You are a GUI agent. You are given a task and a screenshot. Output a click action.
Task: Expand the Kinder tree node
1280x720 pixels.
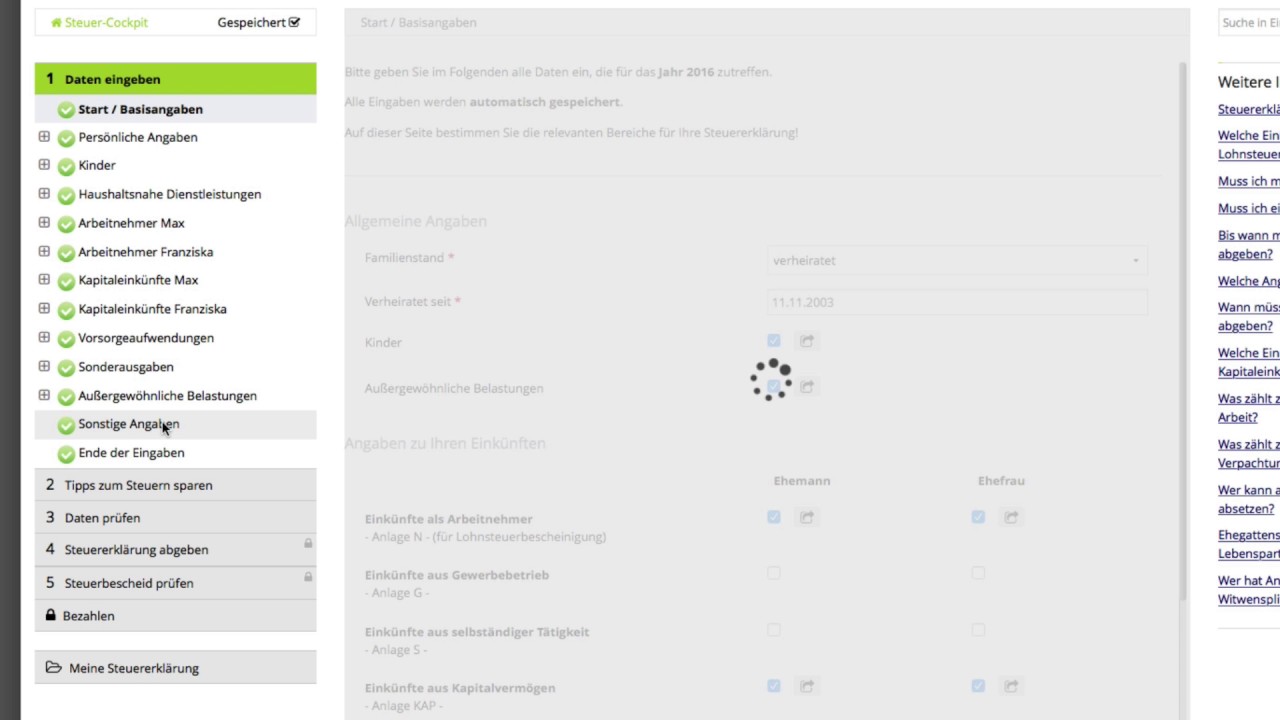pyautogui.click(x=44, y=164)
